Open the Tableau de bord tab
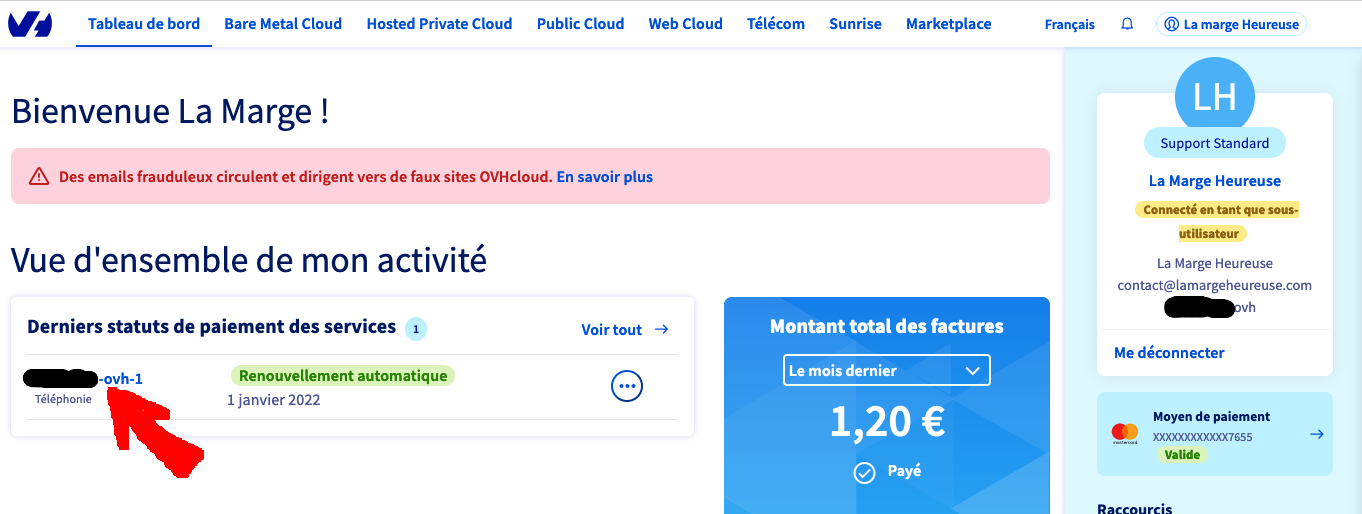The height and width of the screenshot is (514, 1362). [144, 24]
